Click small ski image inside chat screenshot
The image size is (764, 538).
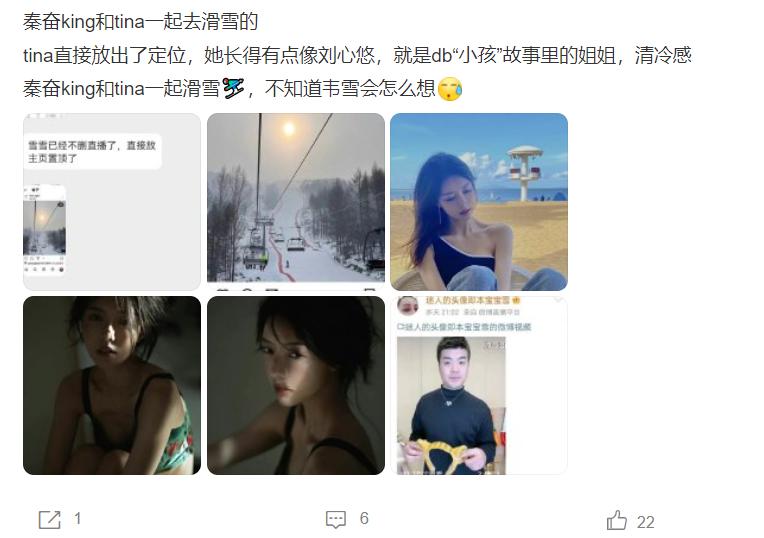coord(44,230)
